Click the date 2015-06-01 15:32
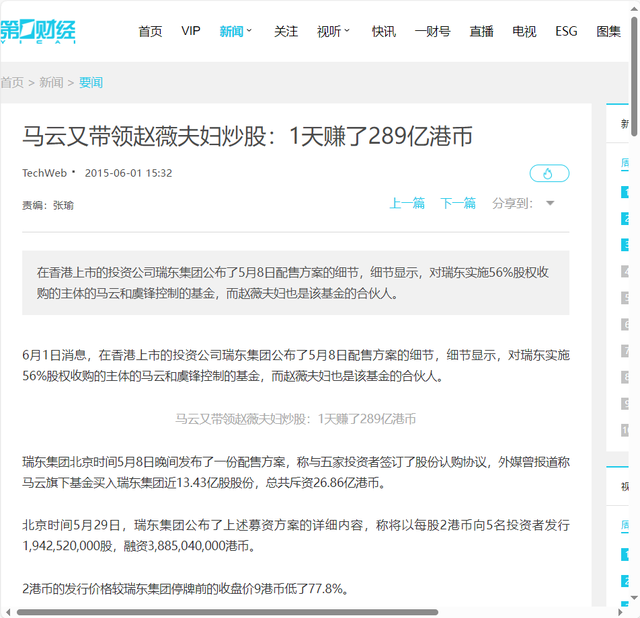The width and height of the screenshot is (640, 618). coord(128,173)
